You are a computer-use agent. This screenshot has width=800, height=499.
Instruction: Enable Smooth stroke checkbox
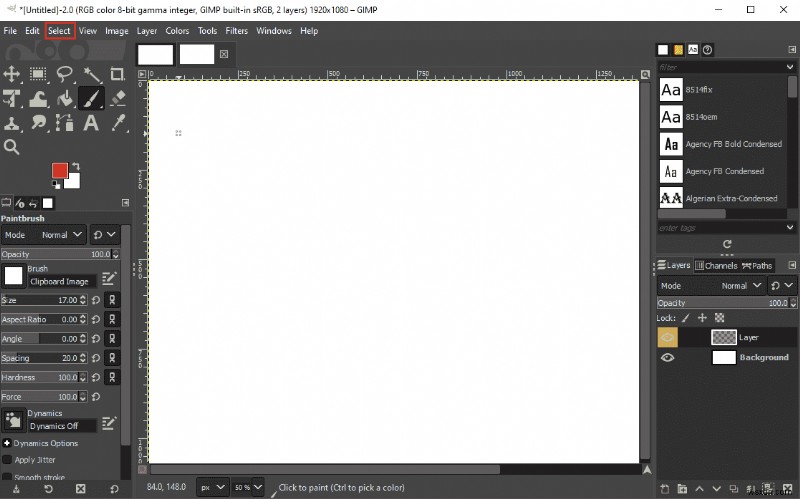(7, 478)
